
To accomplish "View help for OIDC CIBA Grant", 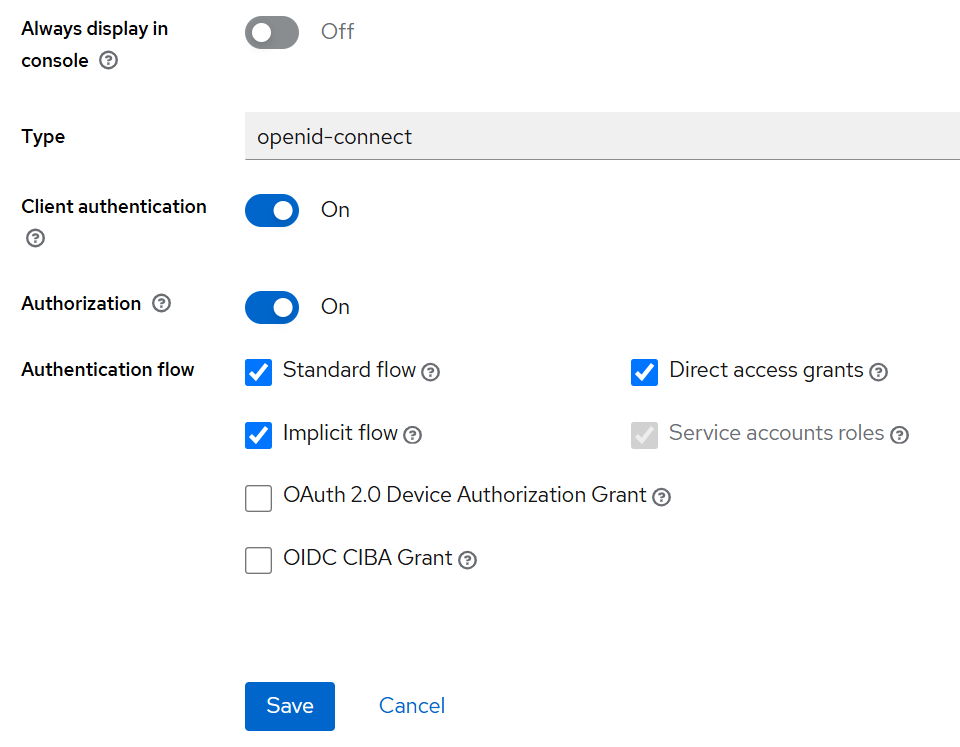I will (467, 560).
